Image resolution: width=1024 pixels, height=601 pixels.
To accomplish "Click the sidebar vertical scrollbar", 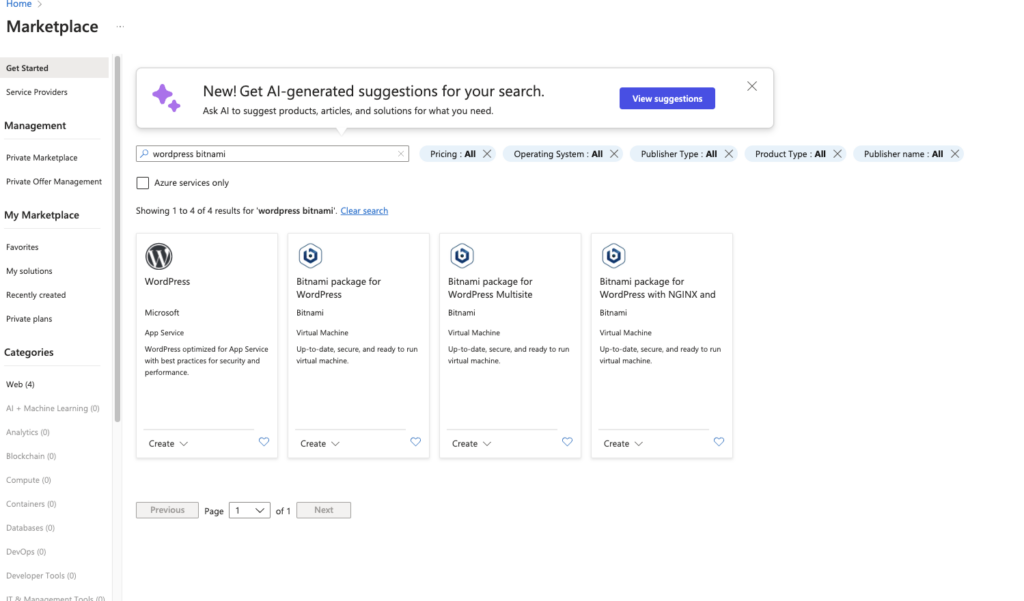I will click(x=118, y=238).
